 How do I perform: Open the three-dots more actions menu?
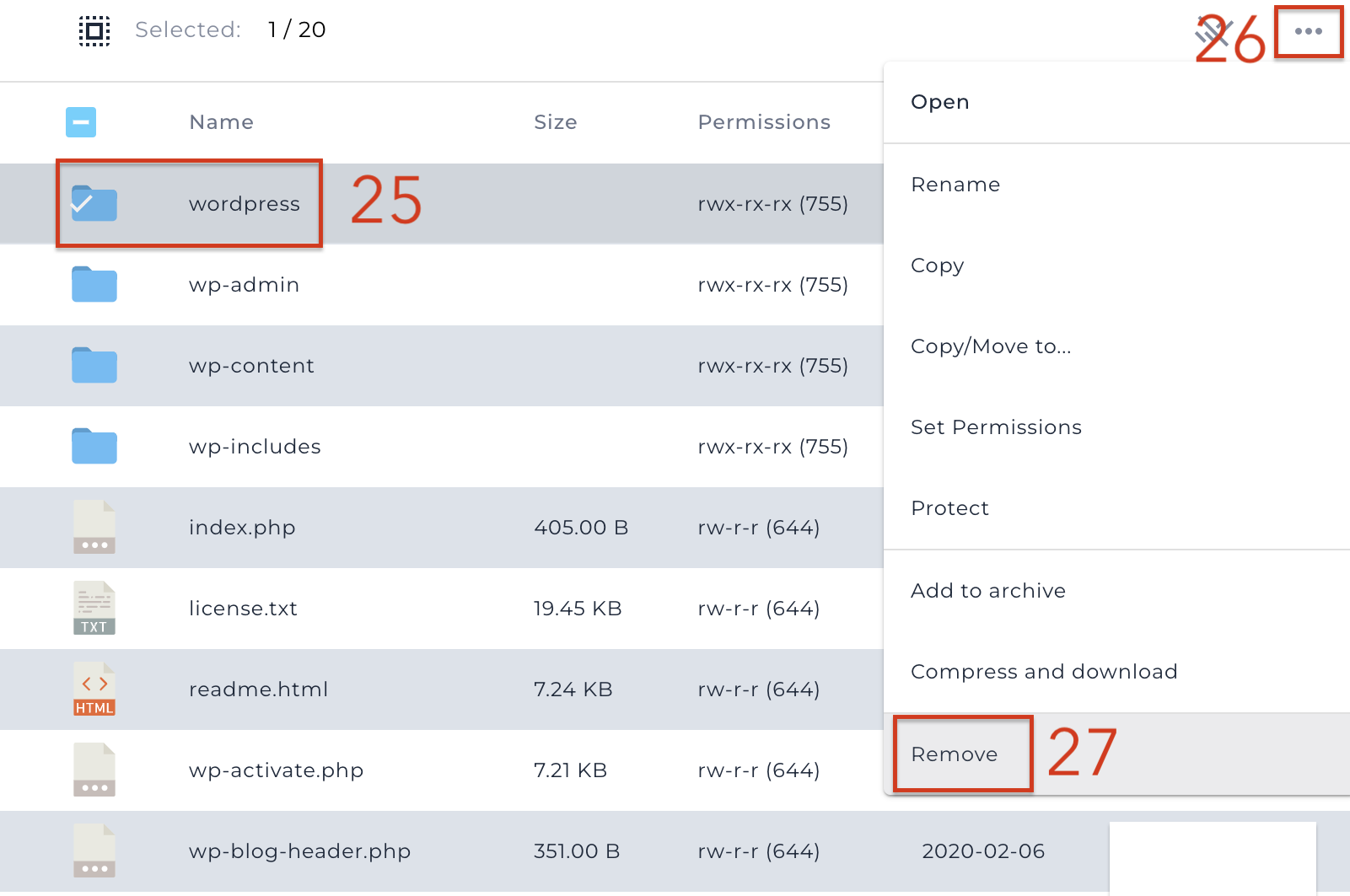1308,31
